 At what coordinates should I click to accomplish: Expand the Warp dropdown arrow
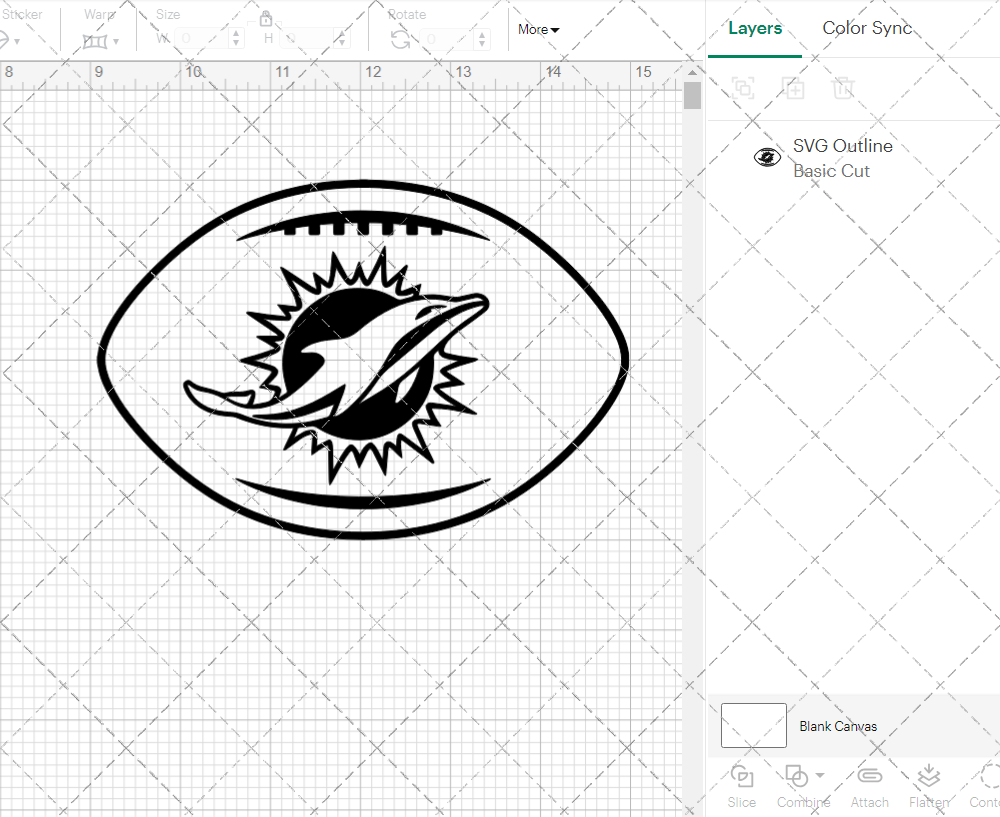click(116, 42)
